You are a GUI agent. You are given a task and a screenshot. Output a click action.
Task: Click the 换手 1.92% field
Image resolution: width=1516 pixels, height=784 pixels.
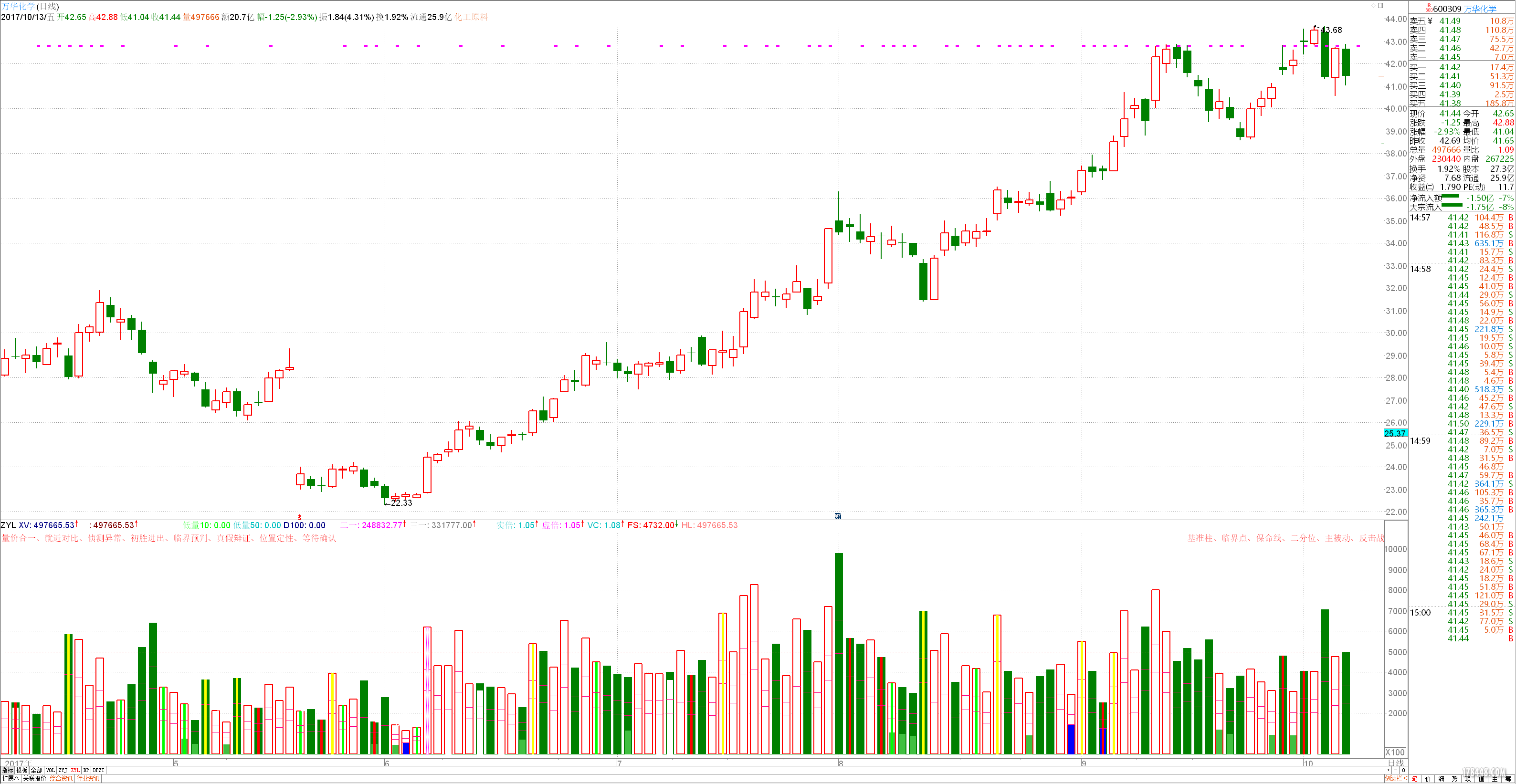point(1435,169)
